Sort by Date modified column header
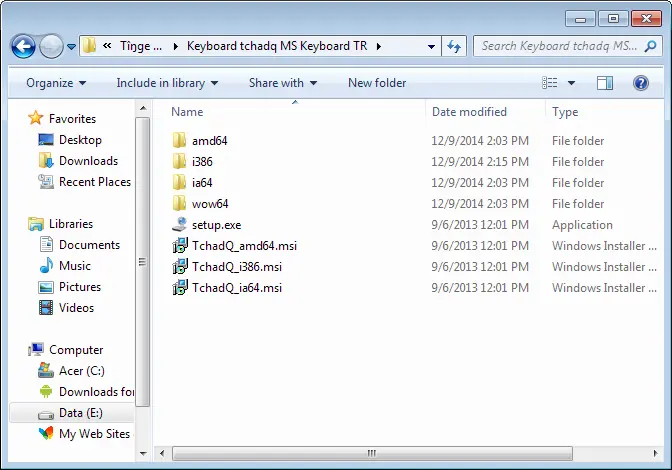 470,112
